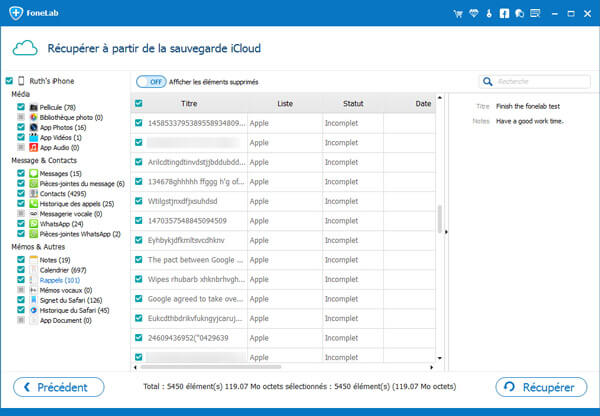Open App Document (0) category
Image resolution: width=600 pixels, height=416 pixels.
click(66, 320)
